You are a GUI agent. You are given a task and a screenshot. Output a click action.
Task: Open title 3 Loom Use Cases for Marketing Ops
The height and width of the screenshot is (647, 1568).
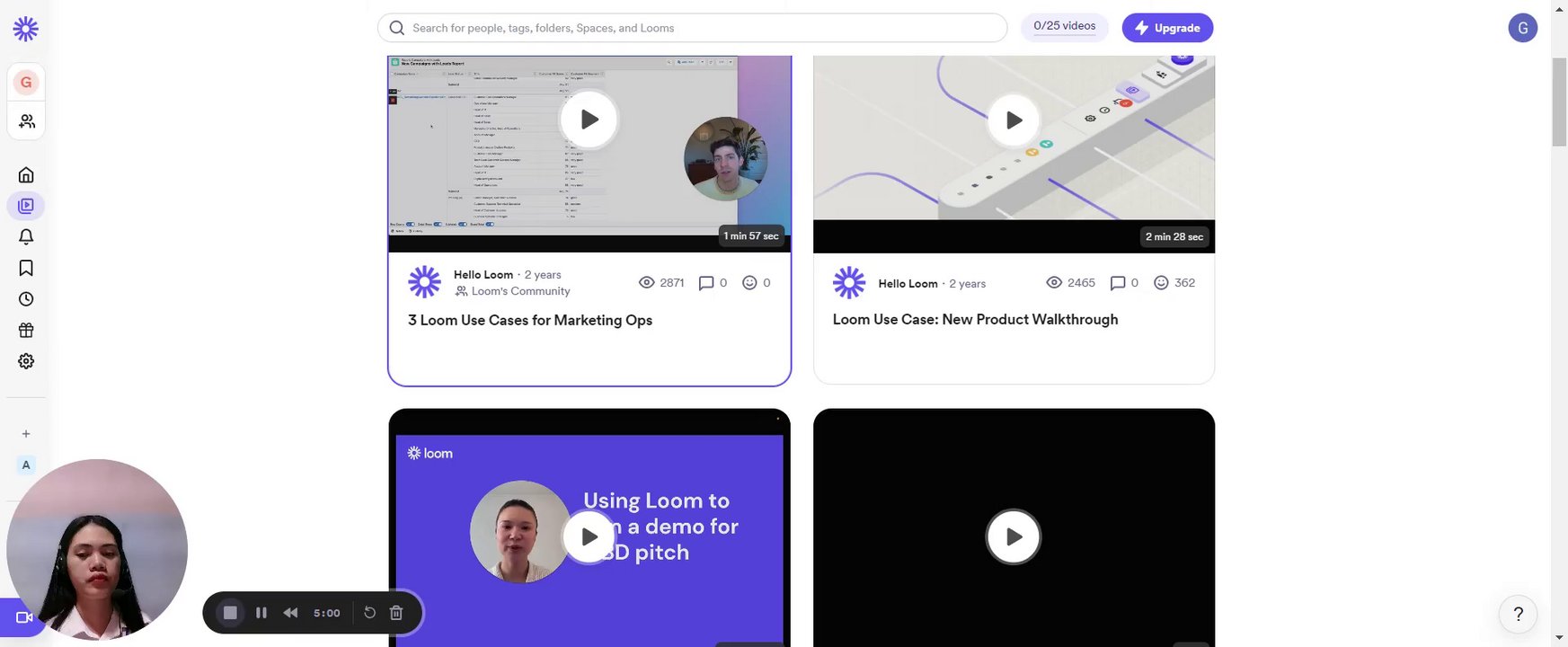[x=530, y=320]
